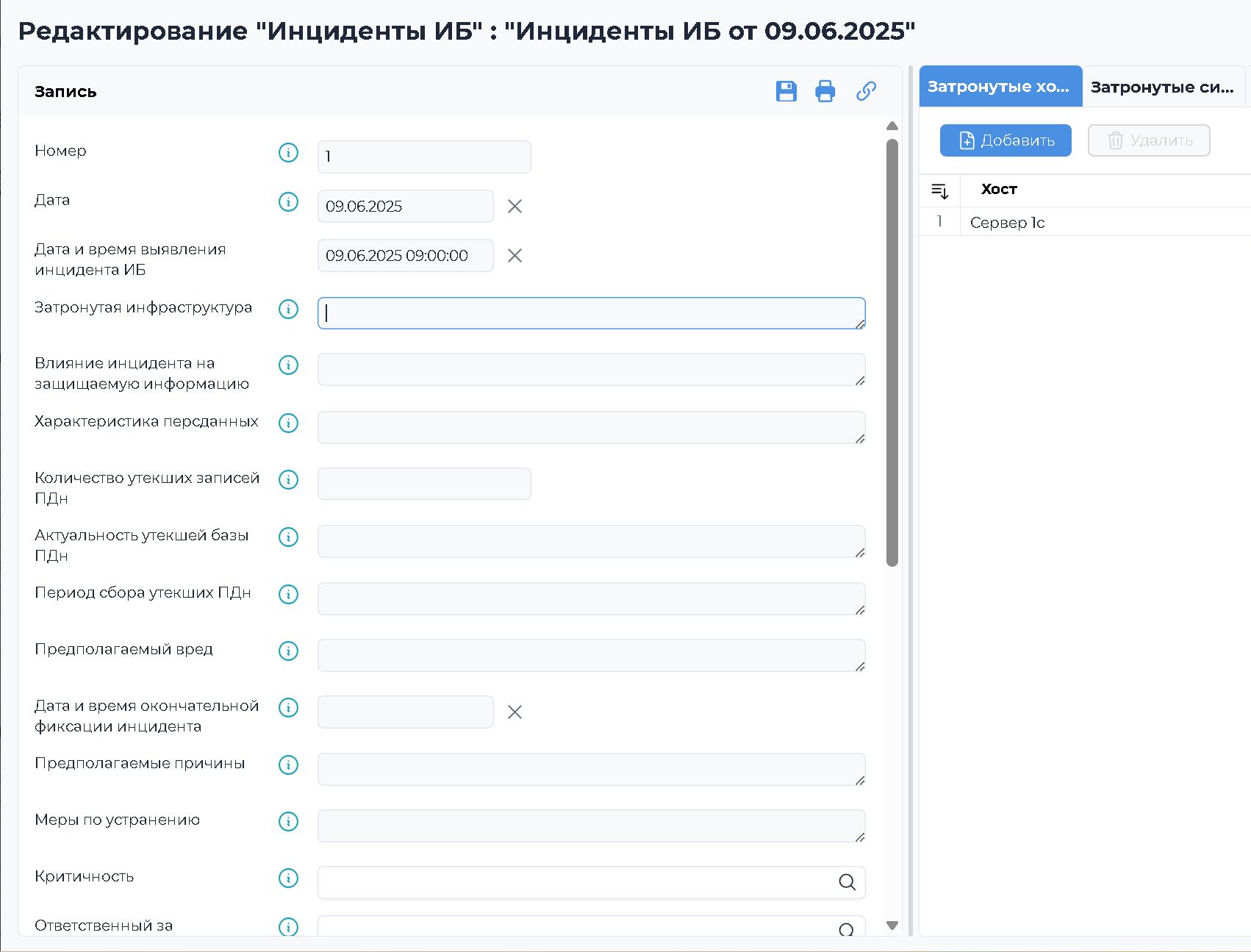Click the Удалить button
Screen dimensions: 1251x952
click(1149, 140)
